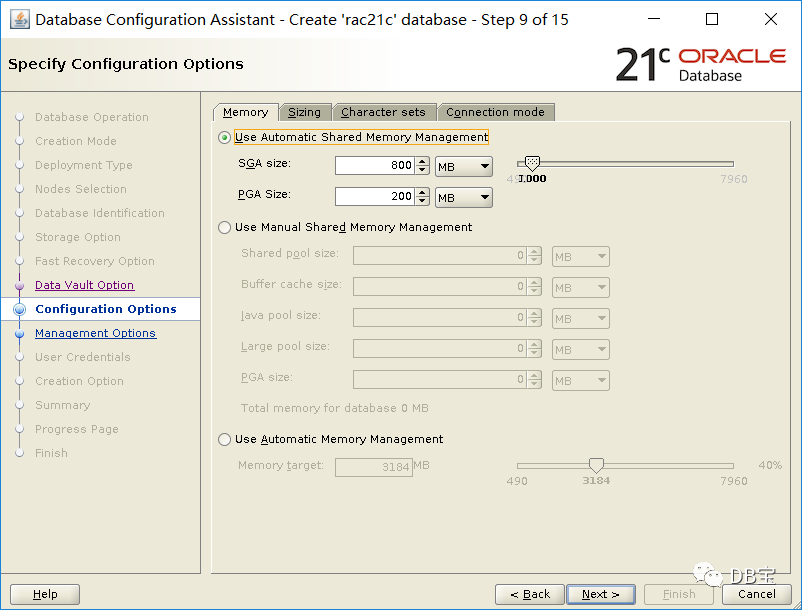Open the Data Vault Option step link
Viewport: 802px width, 610px height.
tap(85, 285)
